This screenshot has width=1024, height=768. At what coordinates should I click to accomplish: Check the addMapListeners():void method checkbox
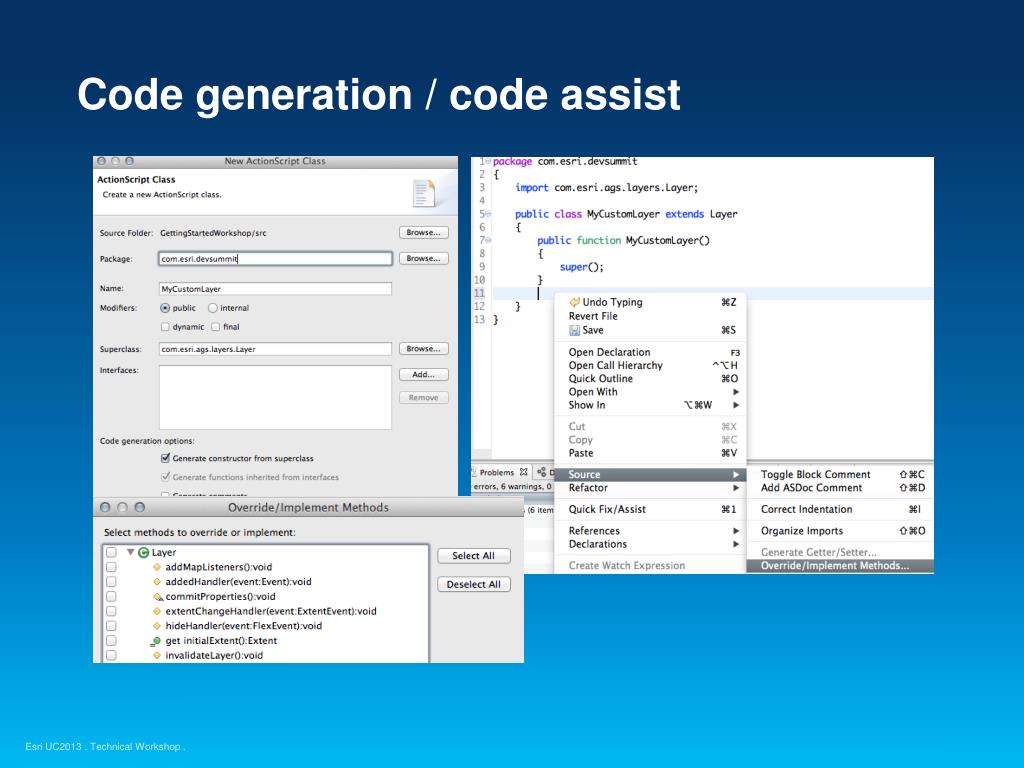111,568
